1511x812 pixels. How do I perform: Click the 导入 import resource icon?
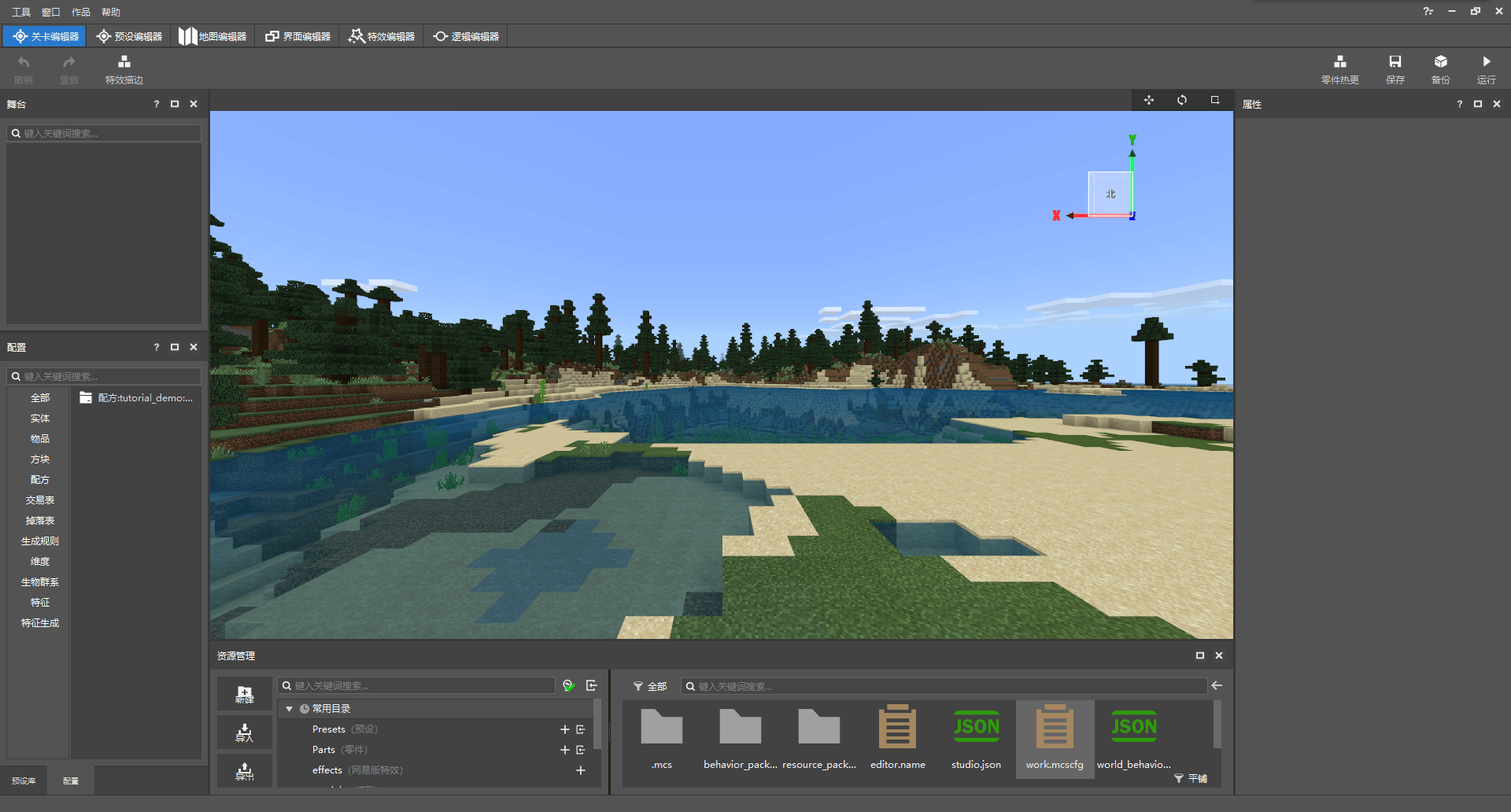245,733
